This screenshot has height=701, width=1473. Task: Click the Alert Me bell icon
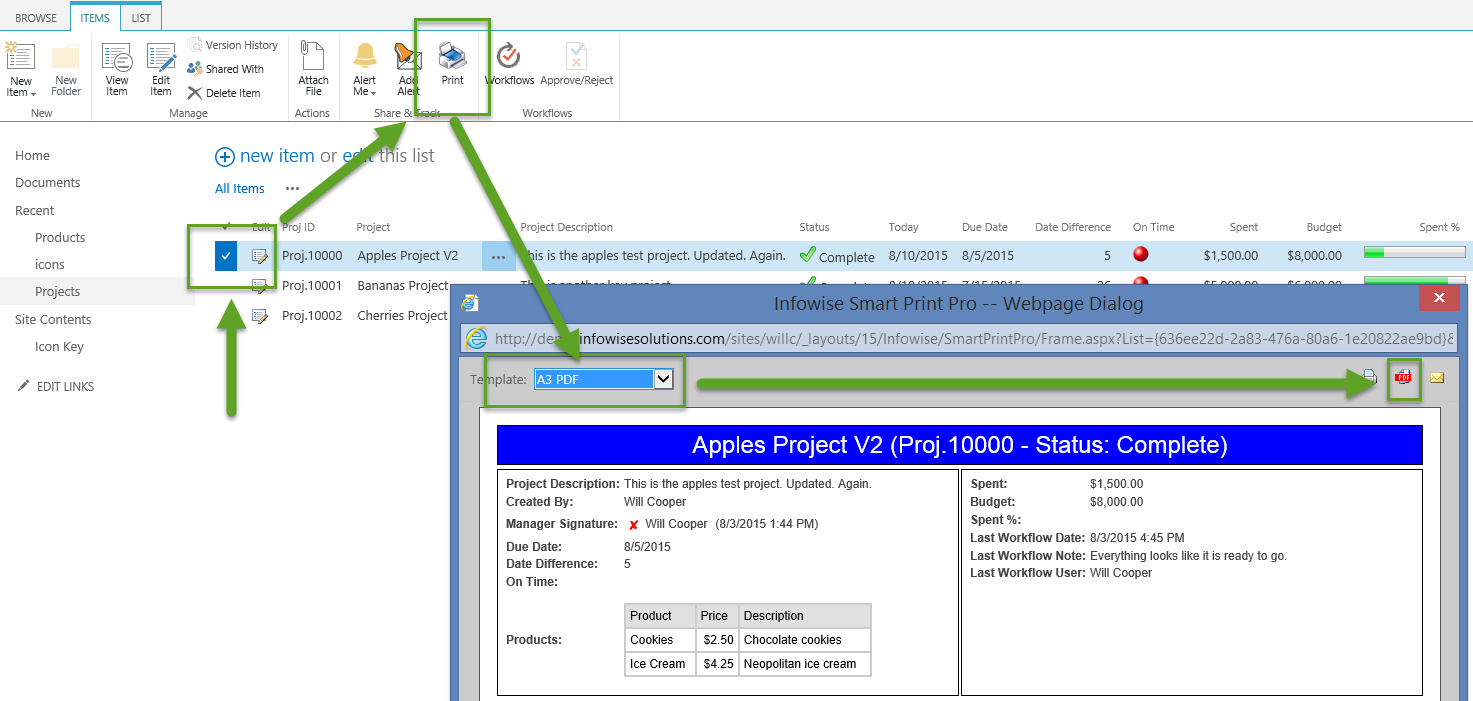pyautogui.click(x=365, y=56)
